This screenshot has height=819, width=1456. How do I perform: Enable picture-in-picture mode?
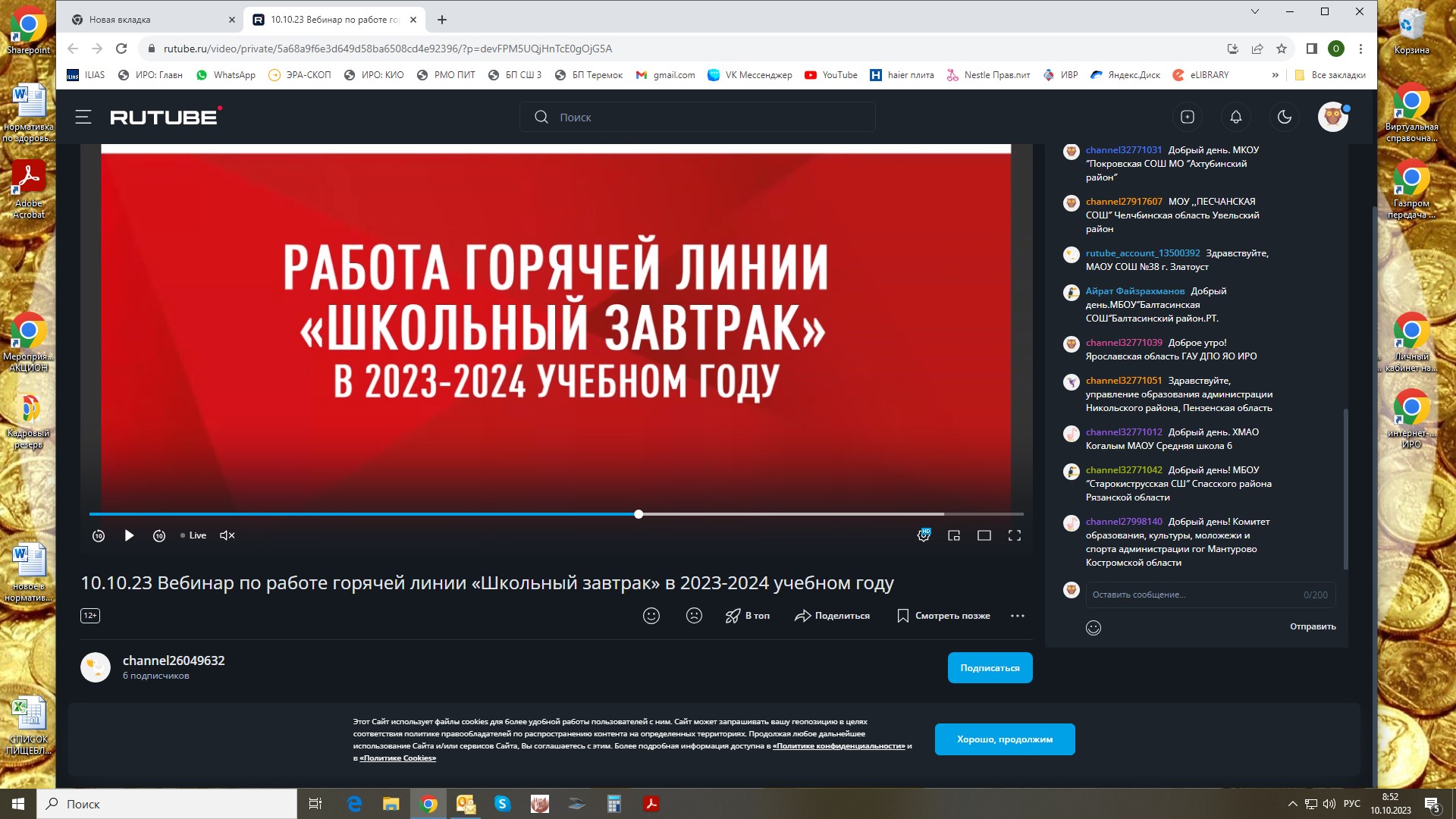point(954,535)
